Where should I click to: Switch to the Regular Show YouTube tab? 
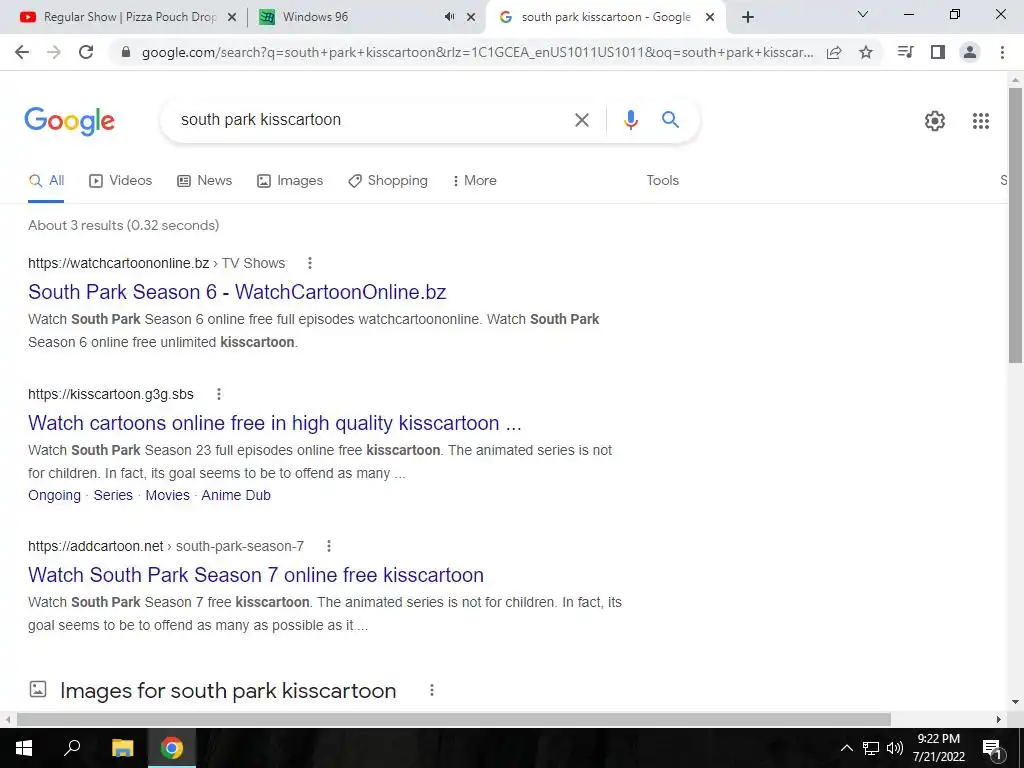point(128,17)
